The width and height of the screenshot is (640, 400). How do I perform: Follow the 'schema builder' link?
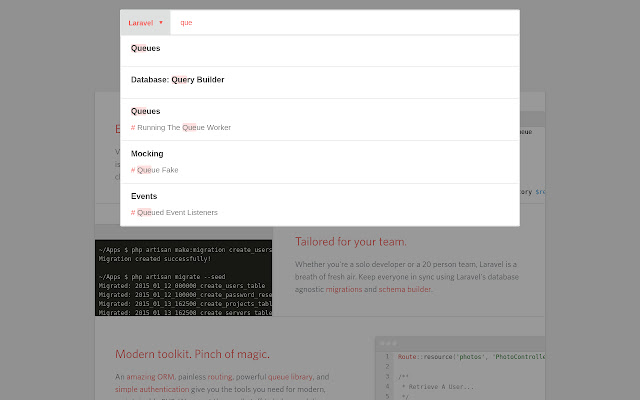coord(404,289)
